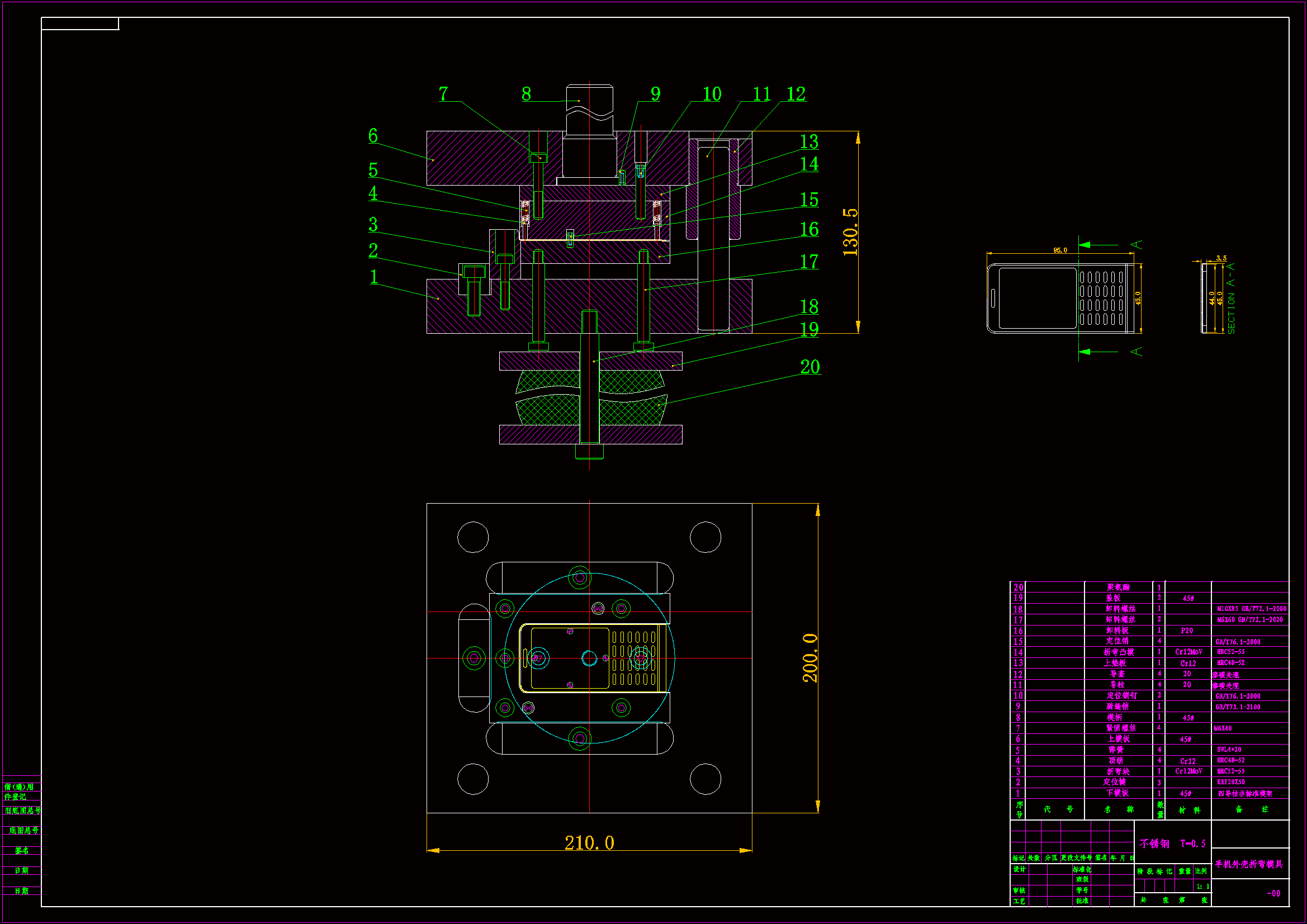Screen dimensions: 1307x924
Task: Select the 手机外壳折弯模具 drawing title
Action: click(x=1249, y=864)
